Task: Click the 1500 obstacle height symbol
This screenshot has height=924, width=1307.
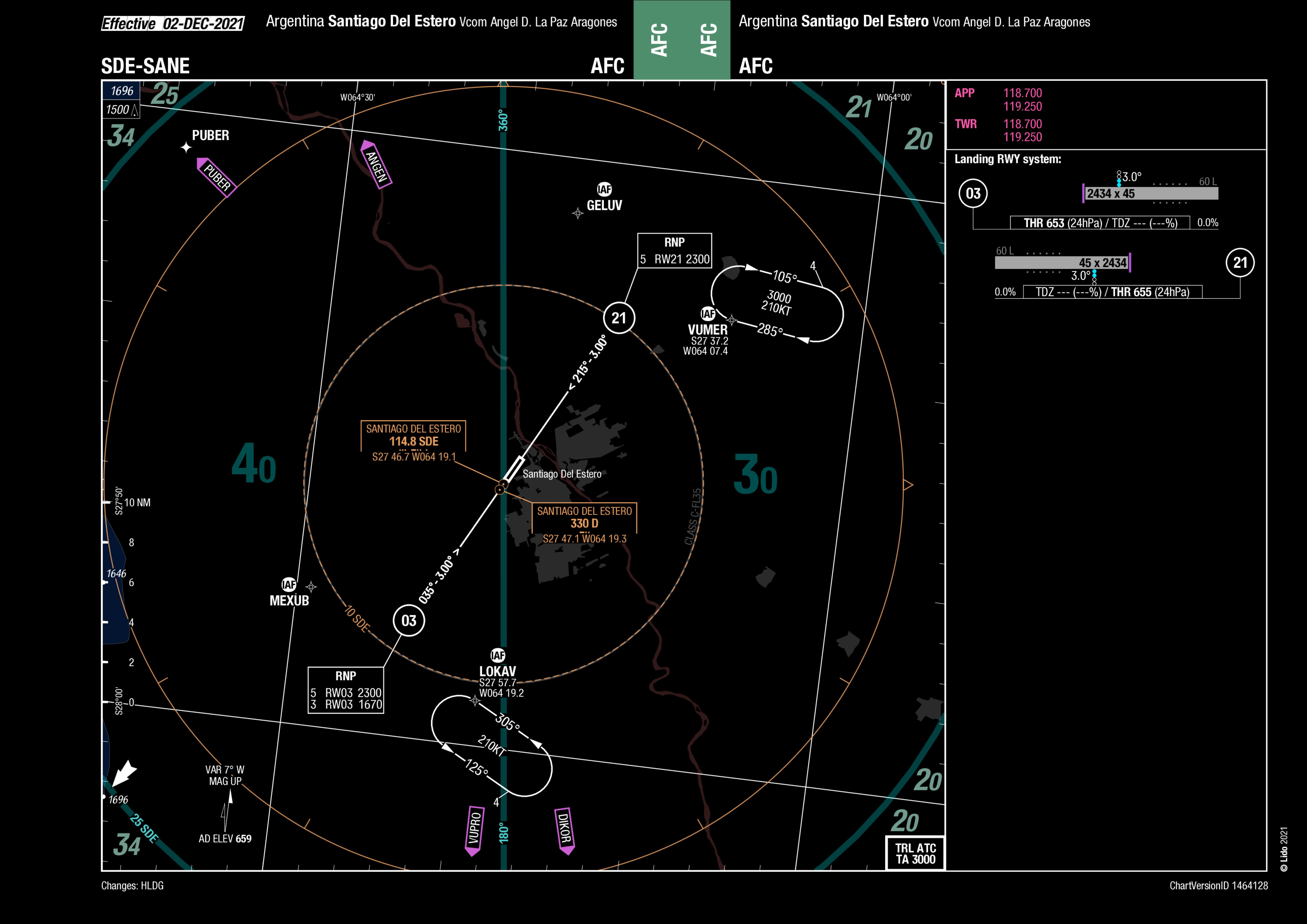Action: coord(135,110)
